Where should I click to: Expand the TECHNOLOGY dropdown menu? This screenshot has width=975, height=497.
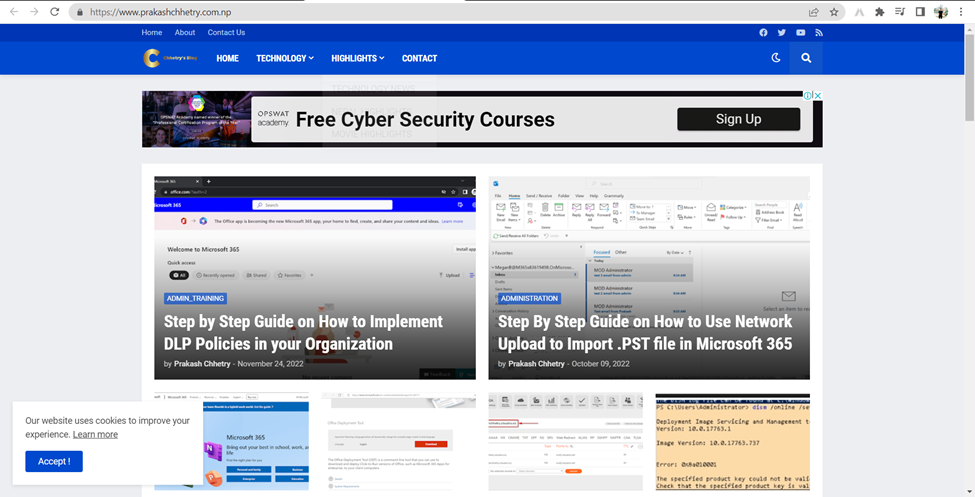tap(285, 58)
